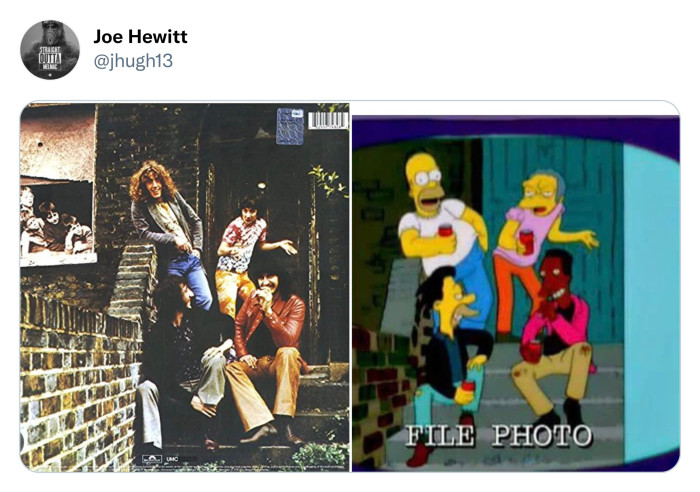Viewport: 700px width, 492px height.
Task: Open the @jhugh13 handle link
Action: pyautogui.click(x=133, y=61)
